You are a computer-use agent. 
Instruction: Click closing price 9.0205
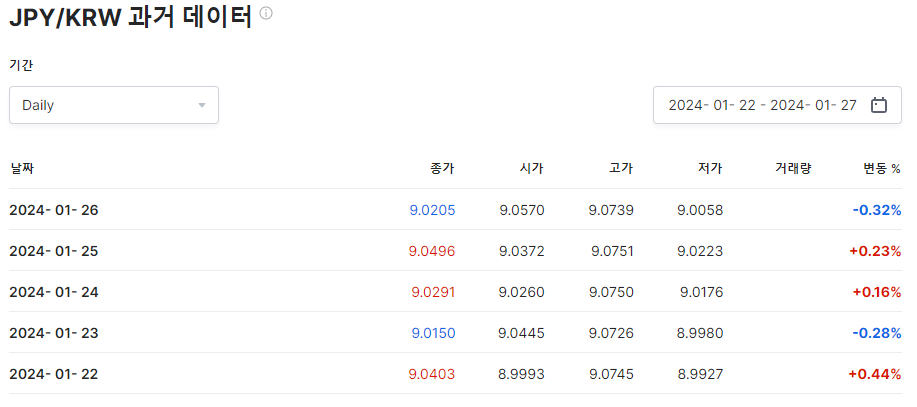432,210
